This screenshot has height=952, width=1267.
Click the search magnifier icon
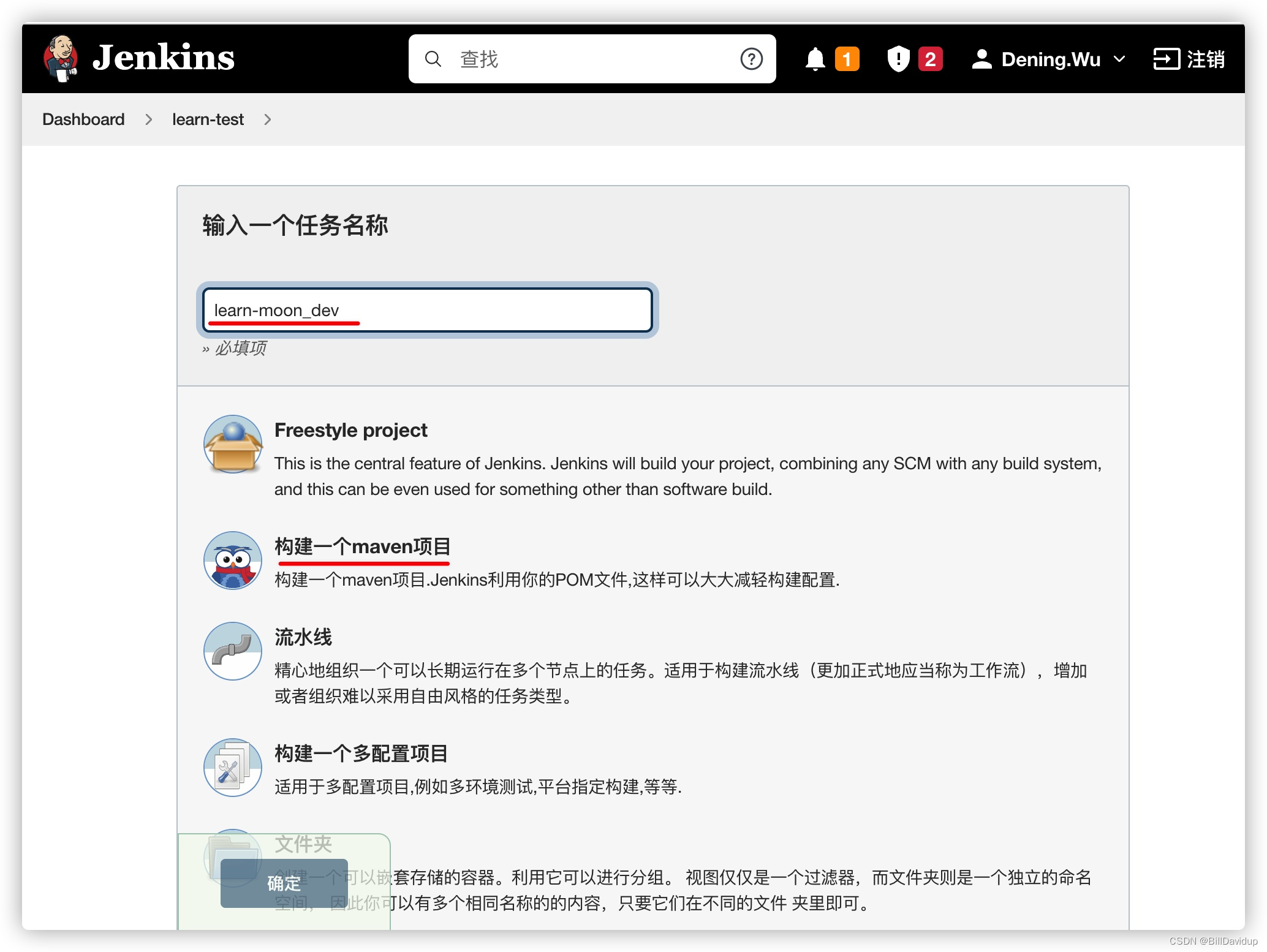[433, 59]
